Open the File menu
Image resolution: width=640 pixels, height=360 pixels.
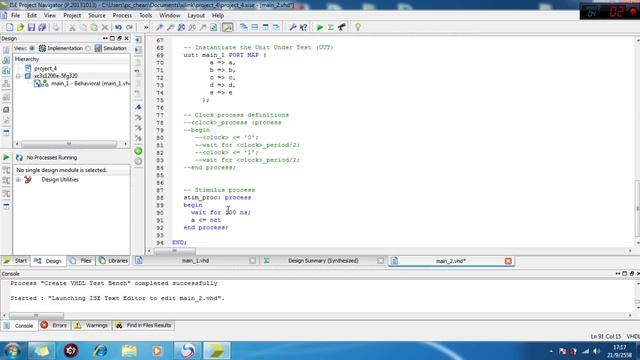[16, 16]
